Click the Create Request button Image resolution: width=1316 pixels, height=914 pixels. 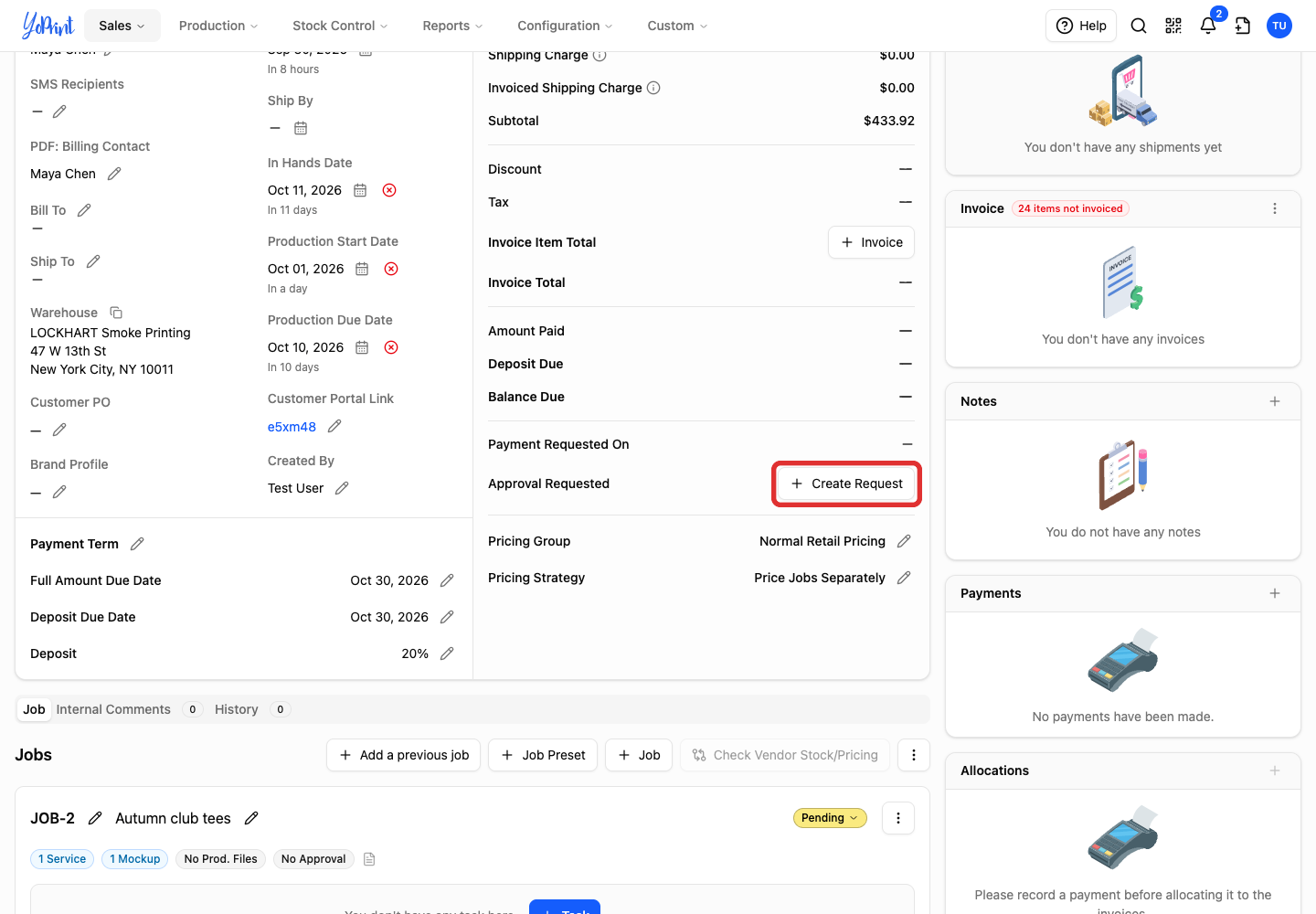point(847,484)
